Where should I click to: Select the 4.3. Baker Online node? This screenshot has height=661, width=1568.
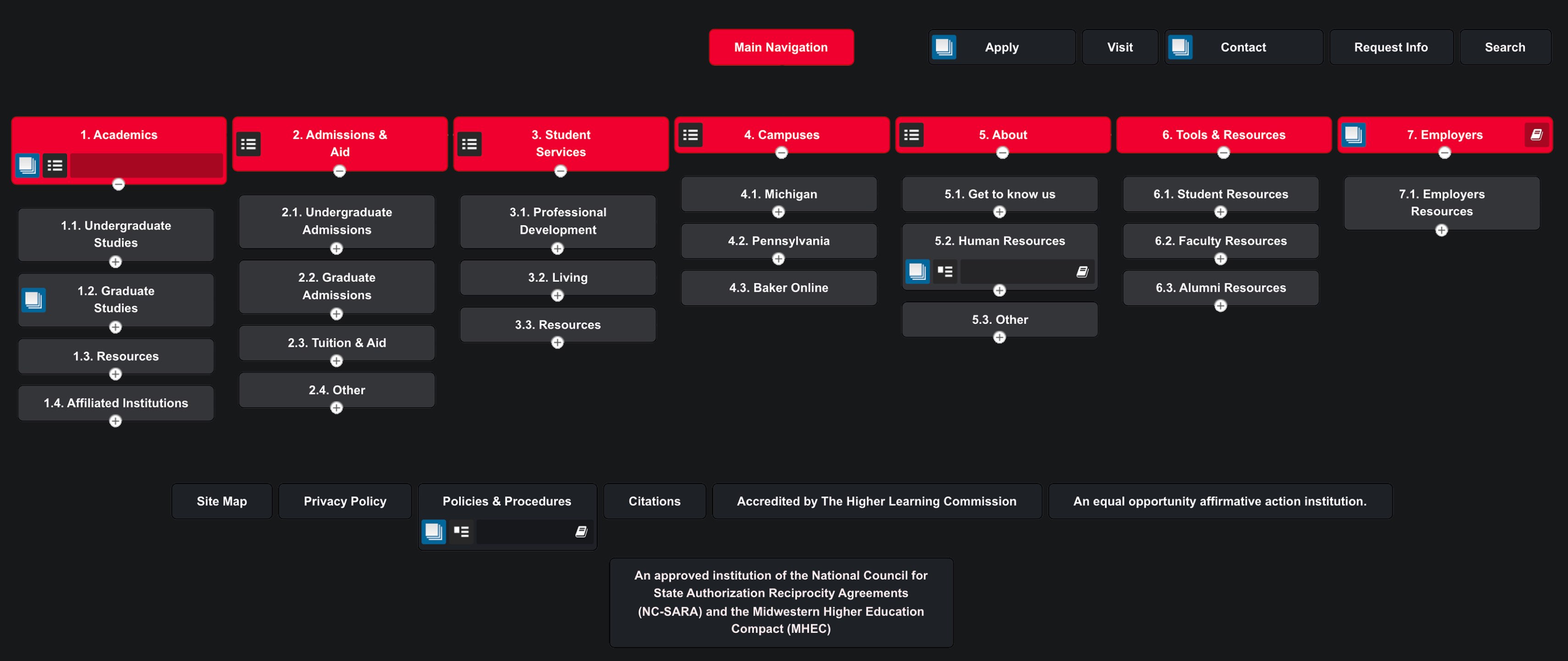[778, 287]
